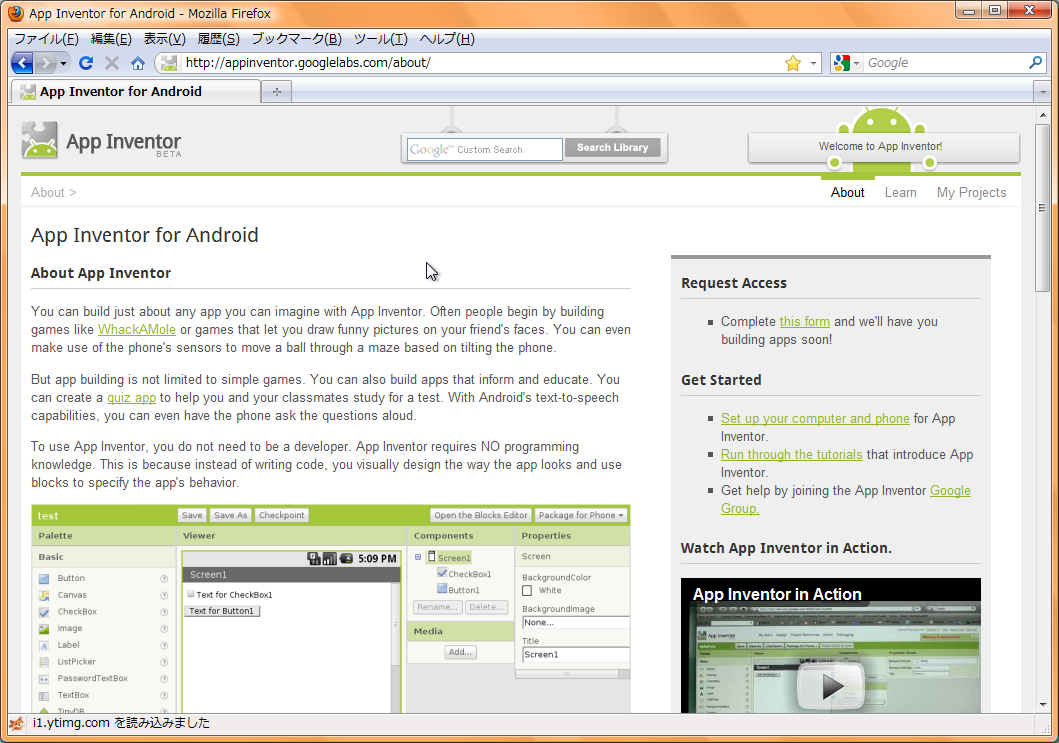The height and width of the screenshot is (743, 1059).
Task: Click the Checkpoint button in designer image
Action: (282, 515)
